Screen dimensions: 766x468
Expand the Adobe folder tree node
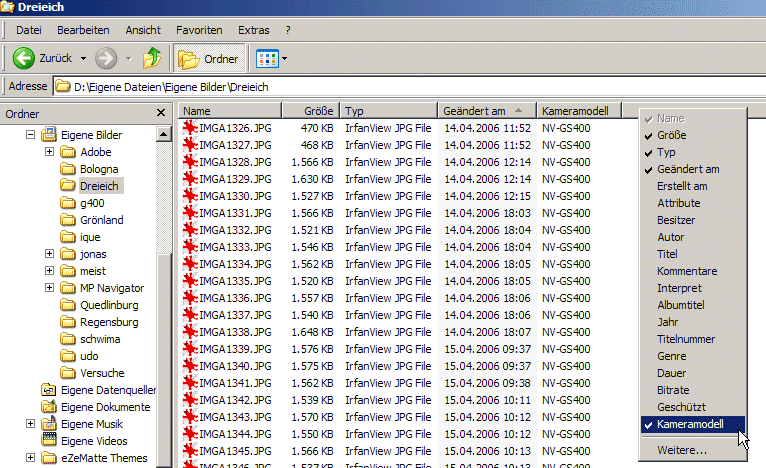click(50, 152)
